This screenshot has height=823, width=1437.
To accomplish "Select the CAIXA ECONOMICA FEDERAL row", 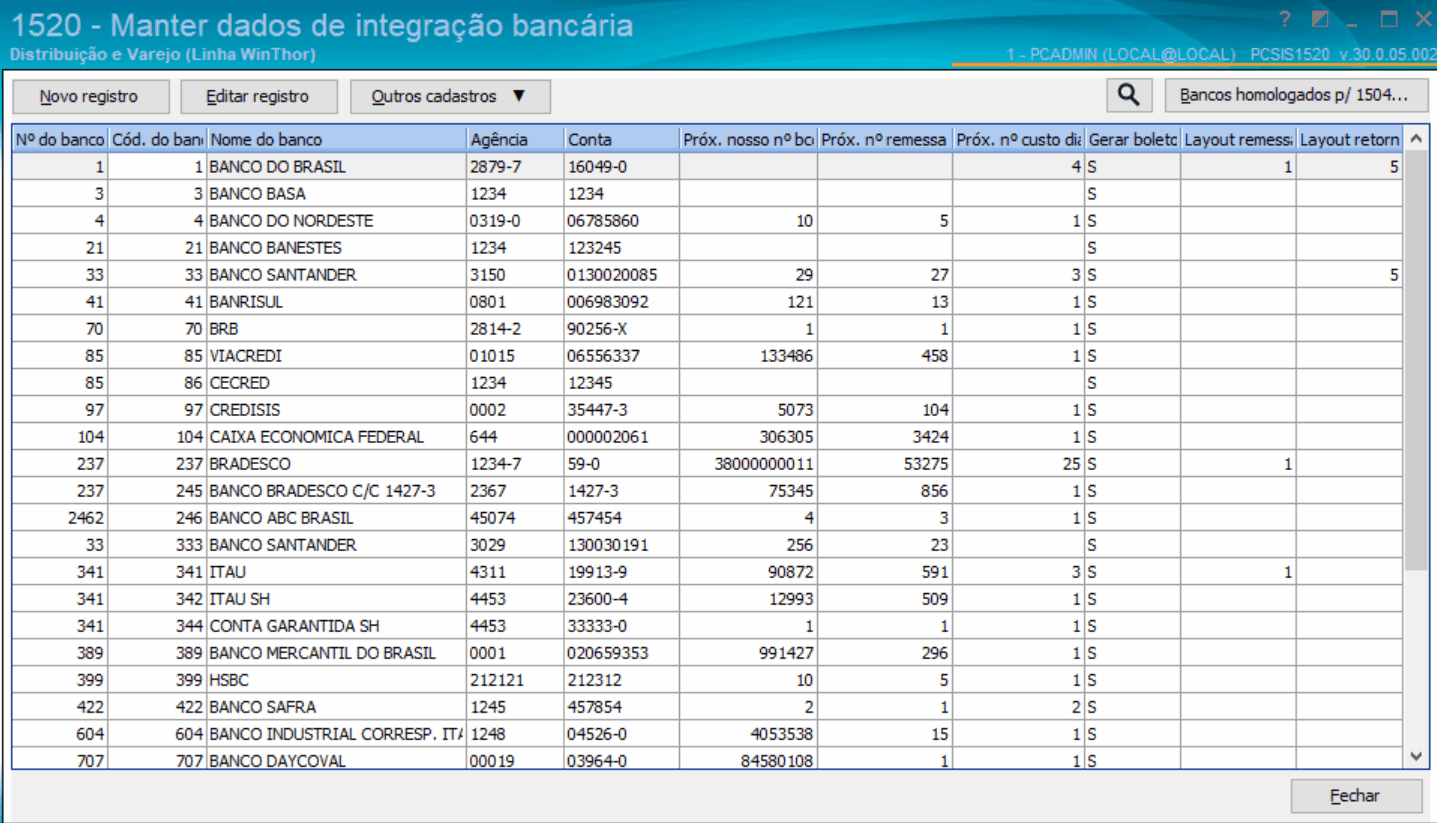I will (708, 437).
